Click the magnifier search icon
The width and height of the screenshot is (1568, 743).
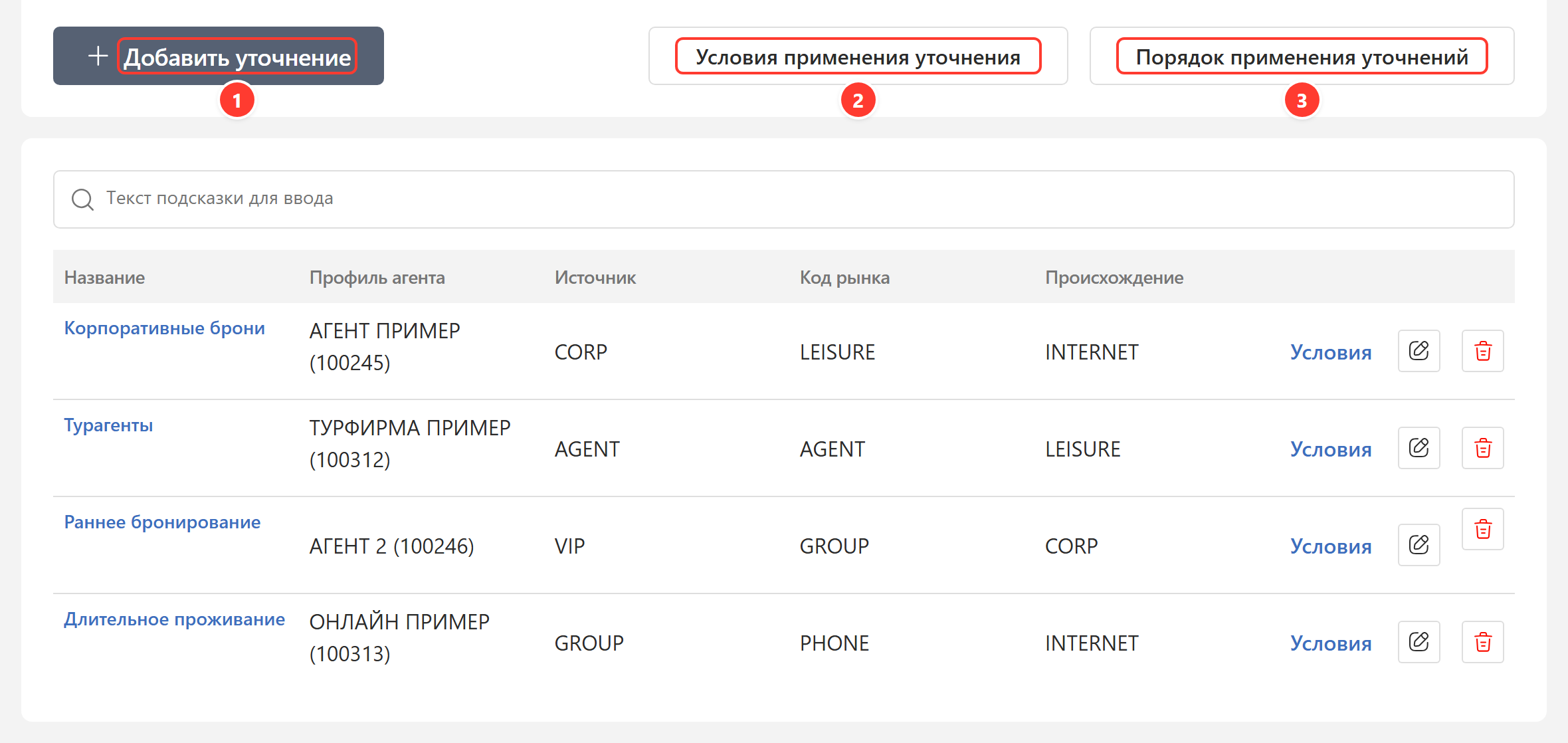[82, 199]
